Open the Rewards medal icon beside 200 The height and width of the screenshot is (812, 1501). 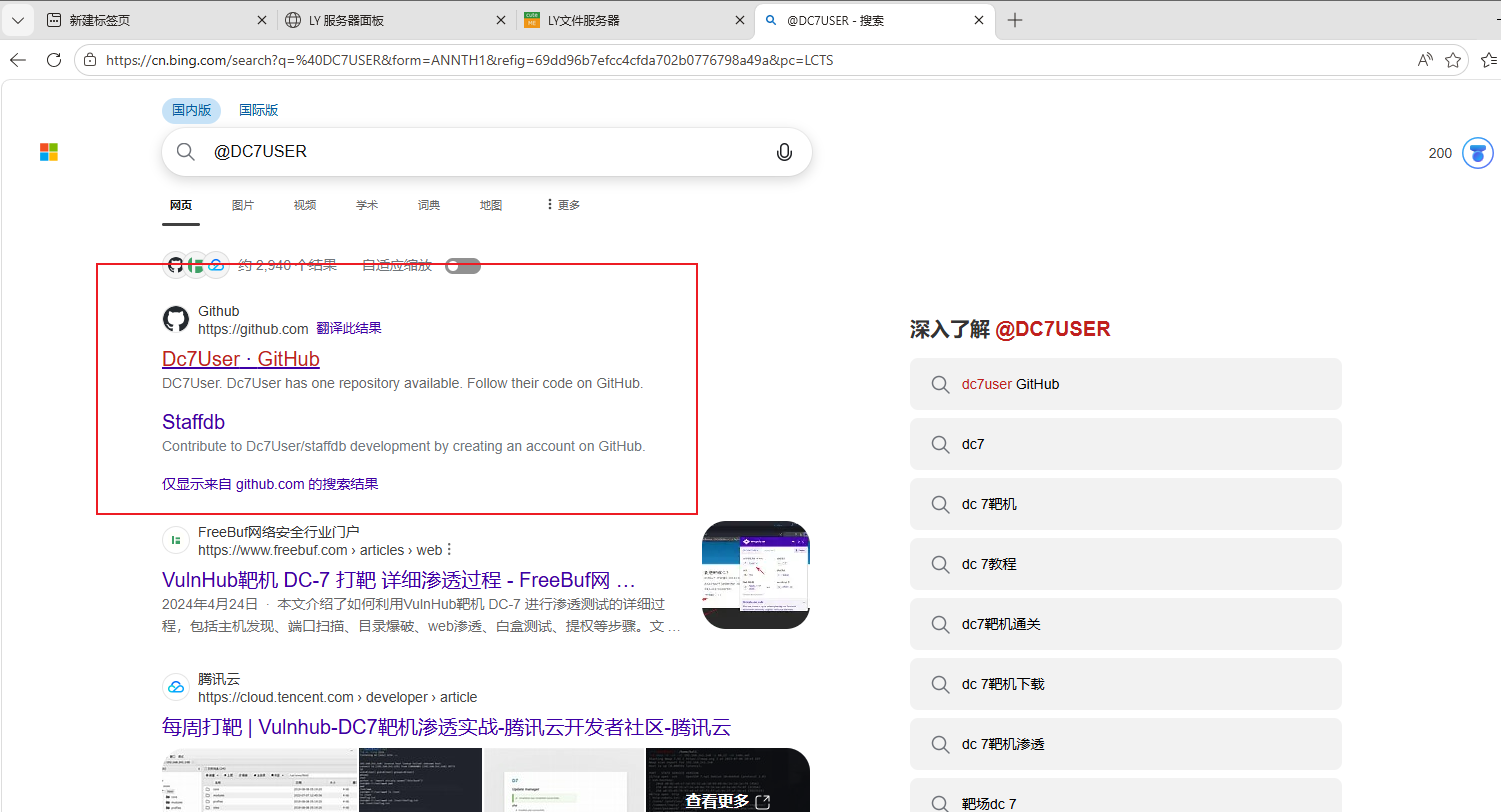click(1477, 153)
